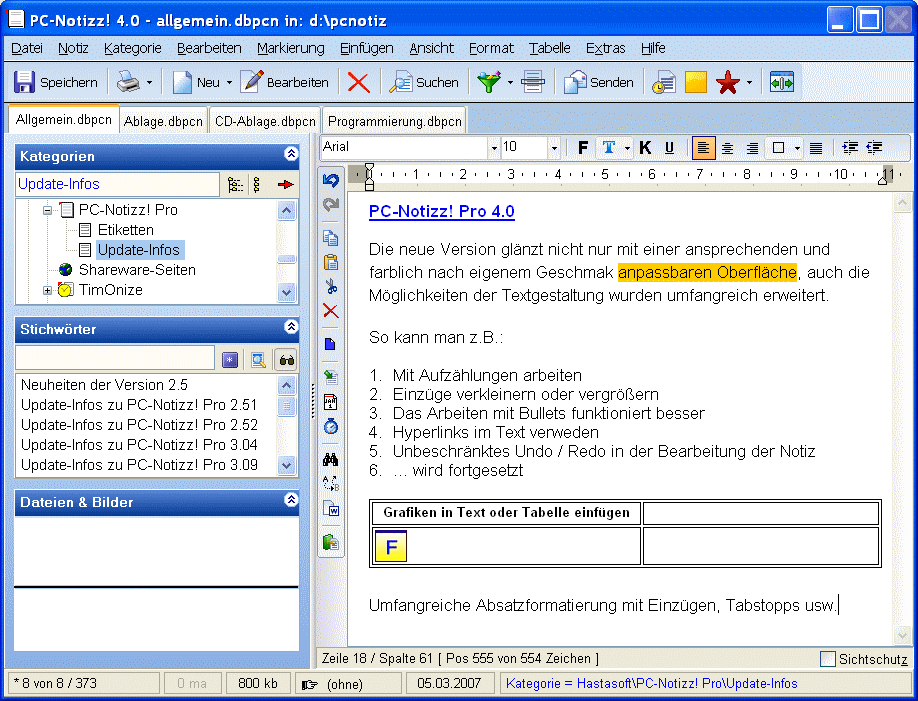Click the undo arrow in vertical toolbar

coord(331,180)
